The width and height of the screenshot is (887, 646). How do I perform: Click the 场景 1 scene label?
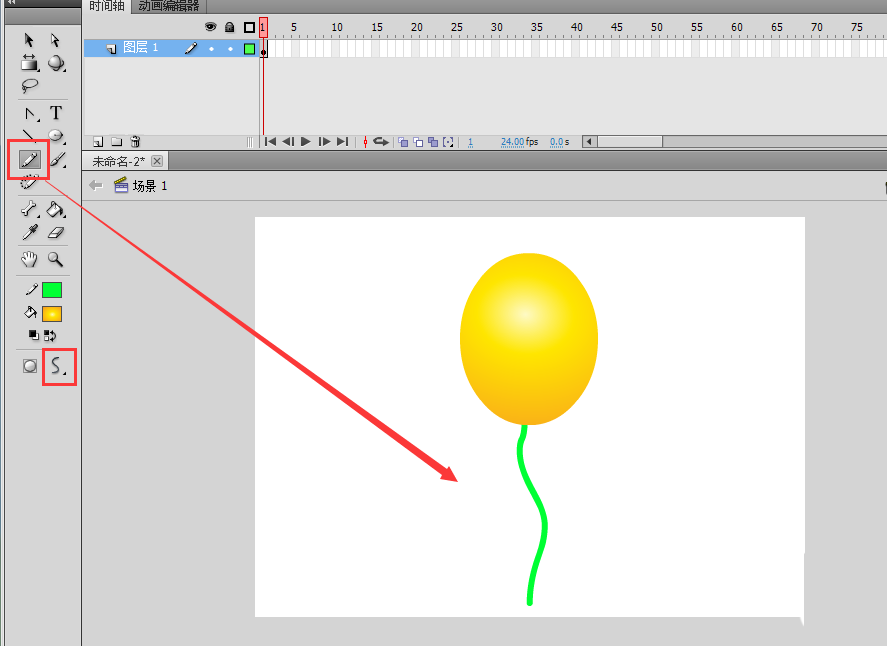tap(150, 186)
